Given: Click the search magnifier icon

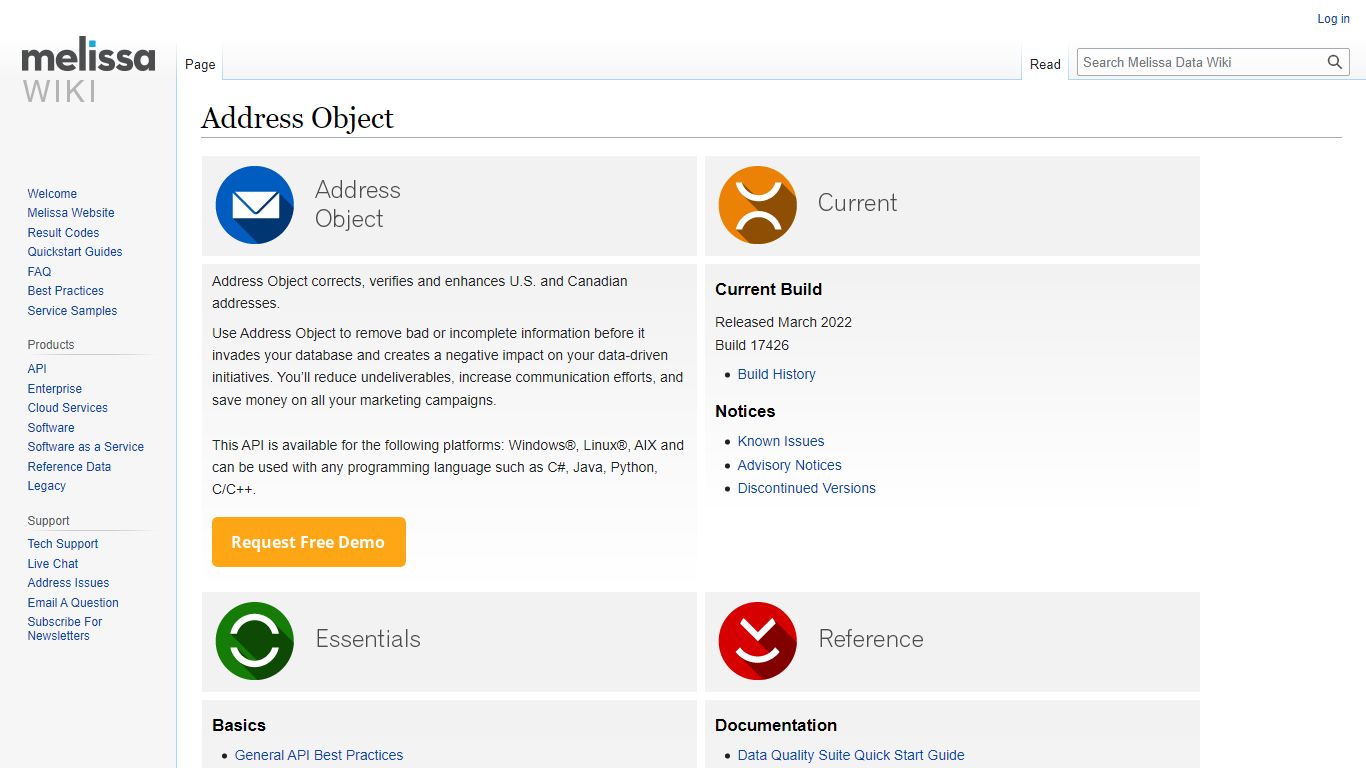Looking at the screenshot, I should (1335, 62).
